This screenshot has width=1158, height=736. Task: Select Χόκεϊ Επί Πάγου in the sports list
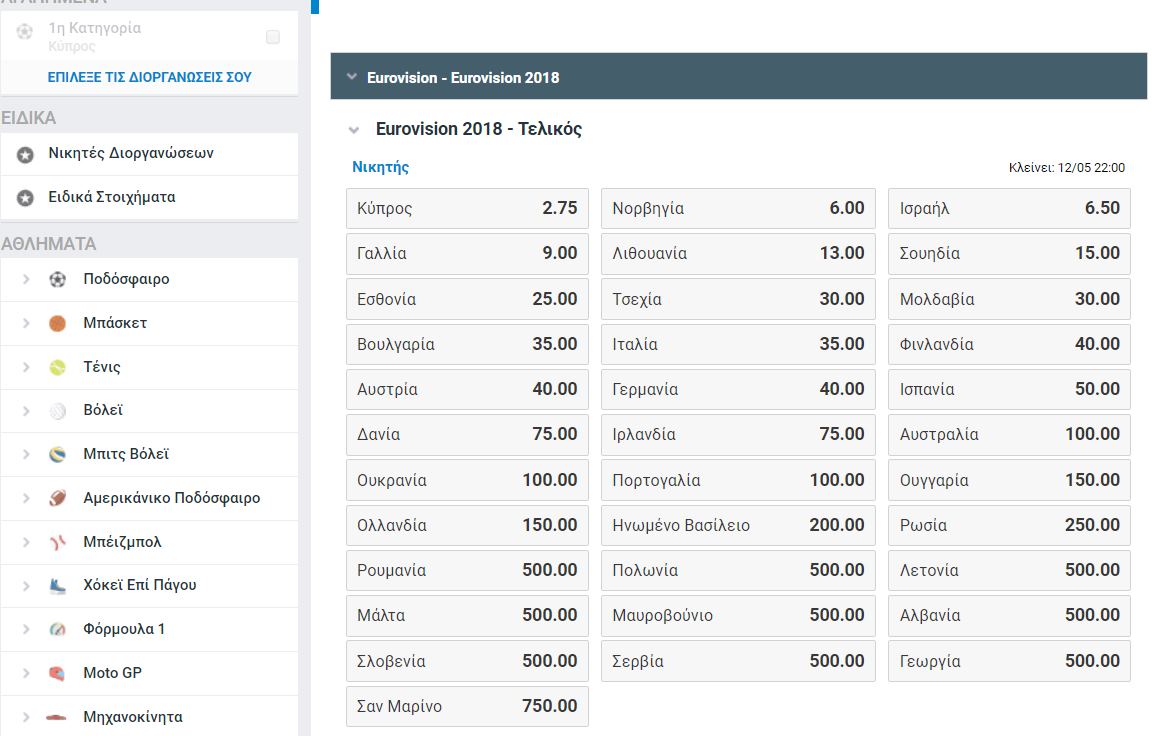click(149, 585)
